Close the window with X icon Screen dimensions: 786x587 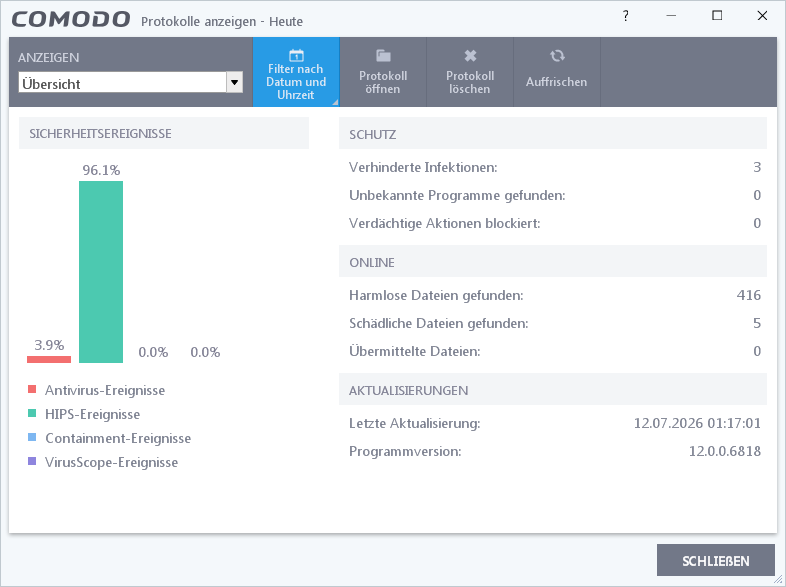(x=762, y=16)
